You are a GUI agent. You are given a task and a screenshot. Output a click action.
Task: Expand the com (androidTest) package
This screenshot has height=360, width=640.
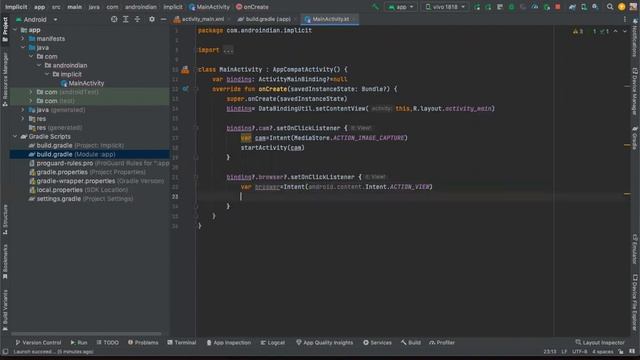click(31, 92)
